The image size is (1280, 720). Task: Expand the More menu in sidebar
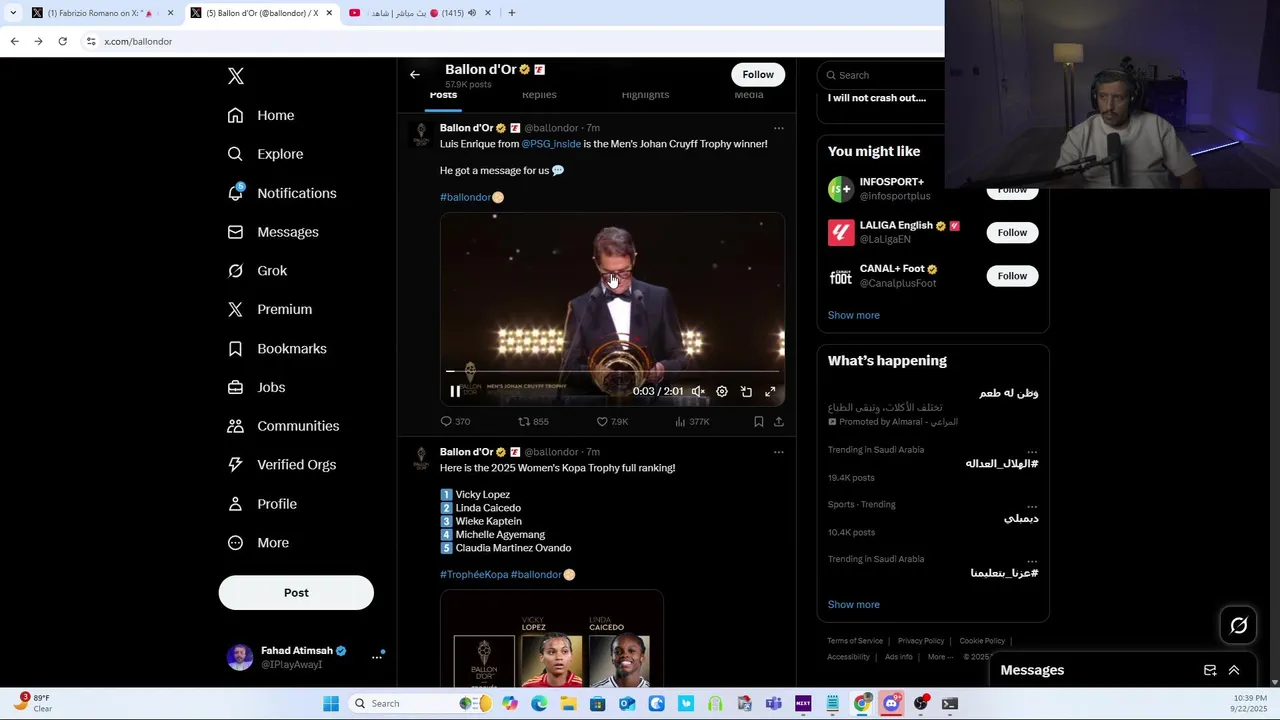click(258, 543)
